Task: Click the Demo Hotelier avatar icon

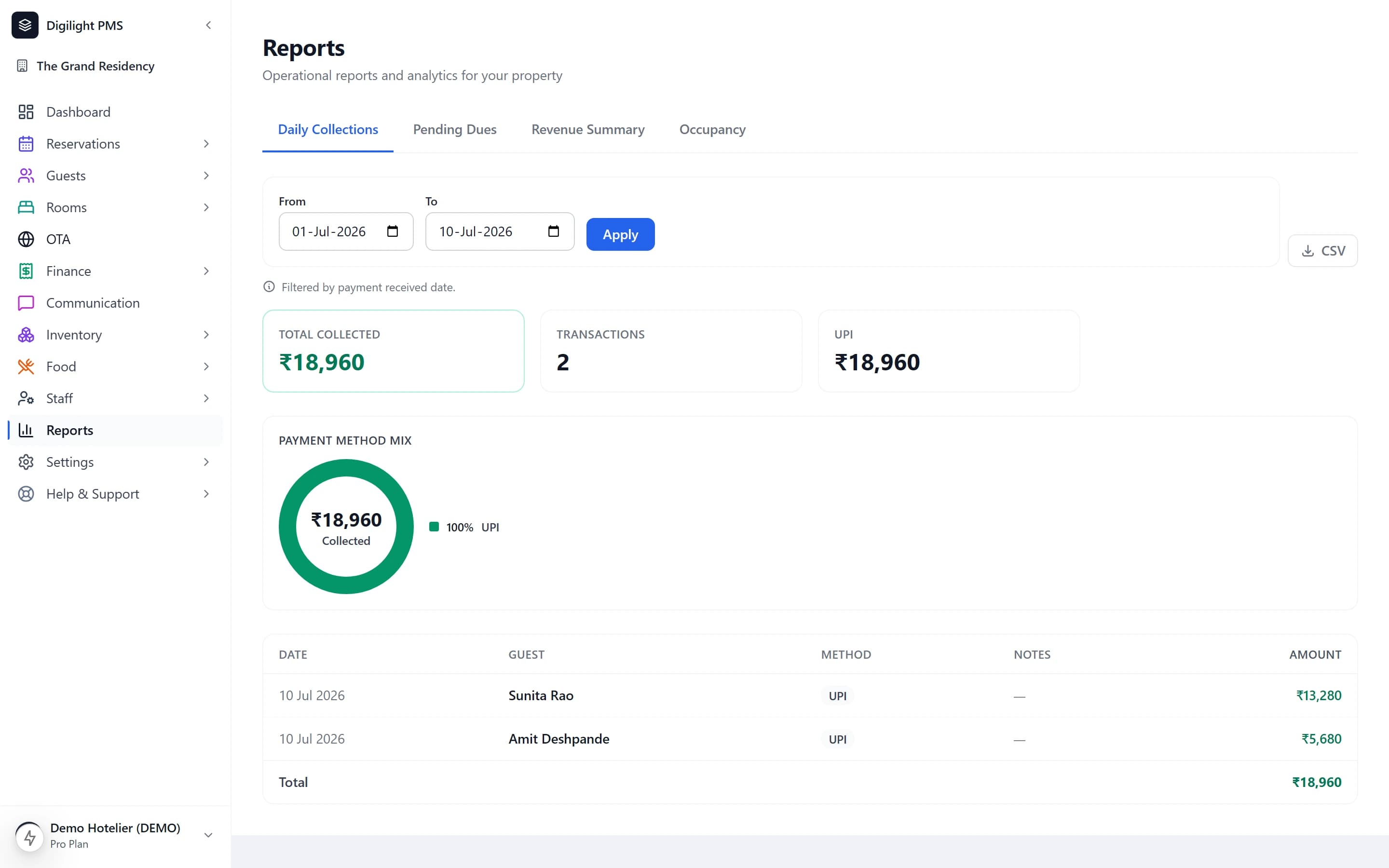Action: [x=29, y=837]
